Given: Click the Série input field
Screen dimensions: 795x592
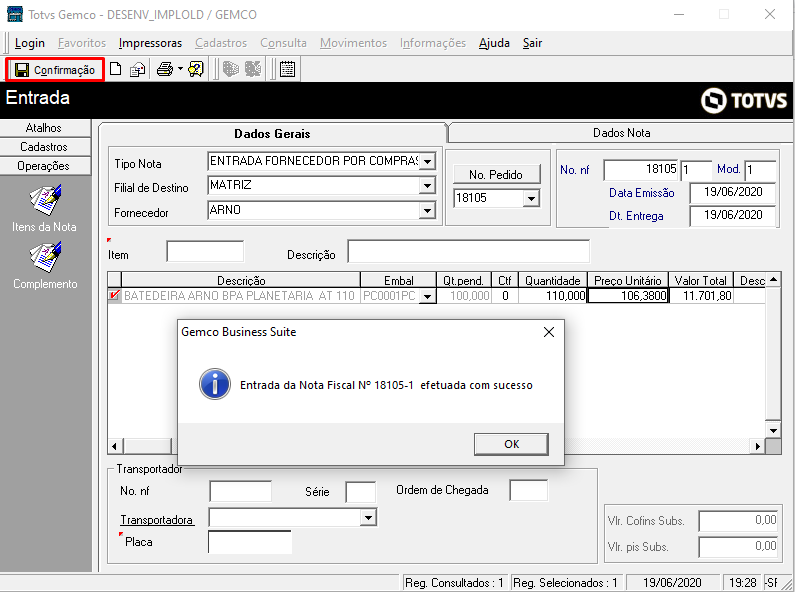Looking at the screenshot, I should pyautogui.click(x=360, y=492).
